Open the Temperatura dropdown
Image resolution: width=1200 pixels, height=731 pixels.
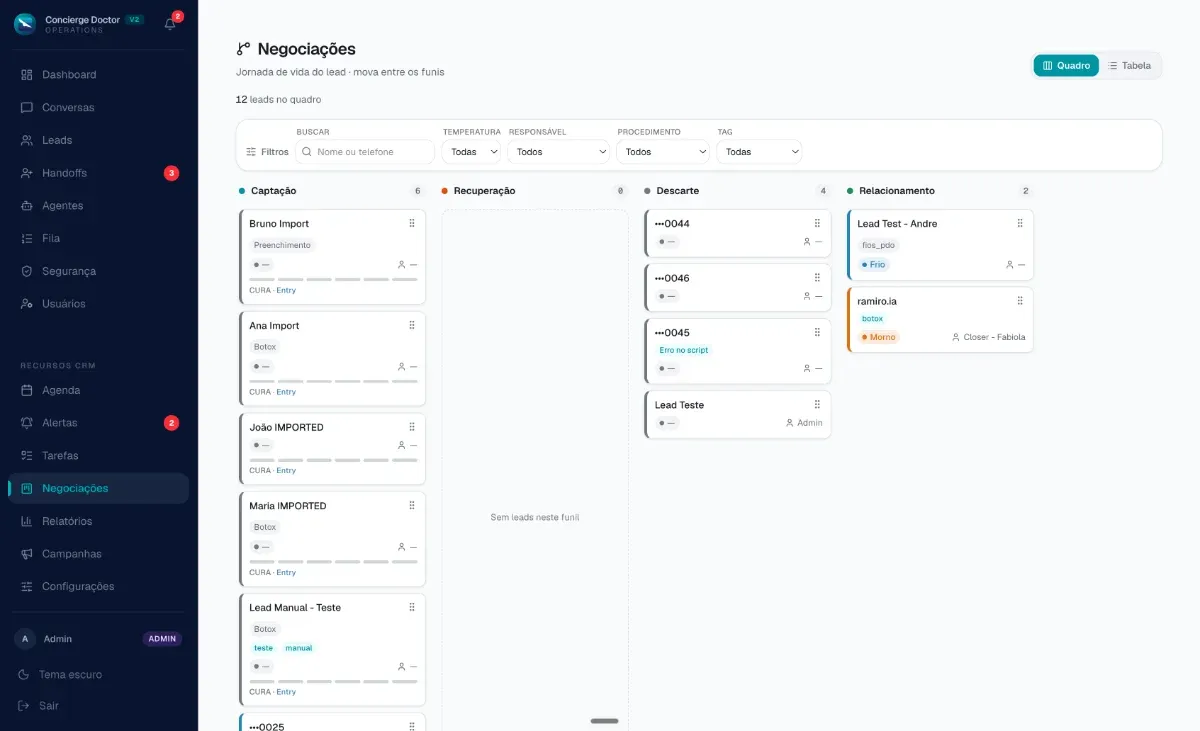[471, 152]
